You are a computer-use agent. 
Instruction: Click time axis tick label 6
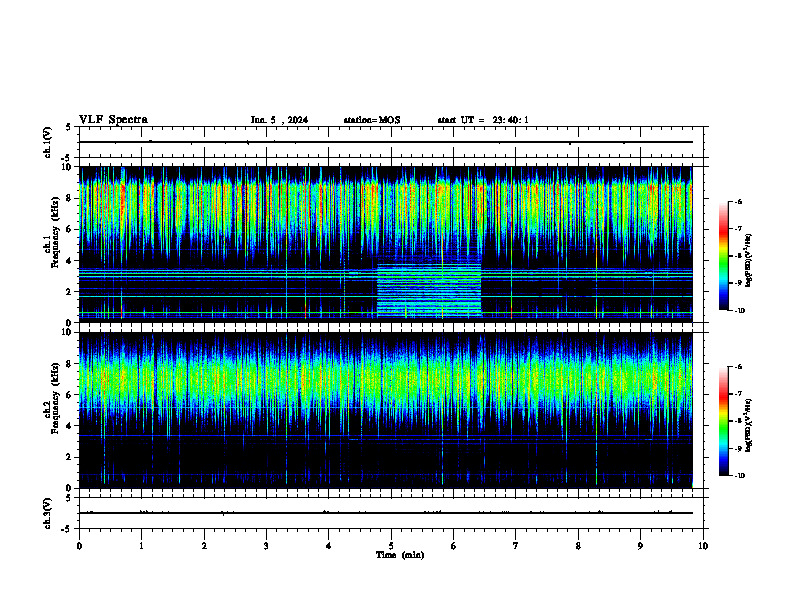454,546
